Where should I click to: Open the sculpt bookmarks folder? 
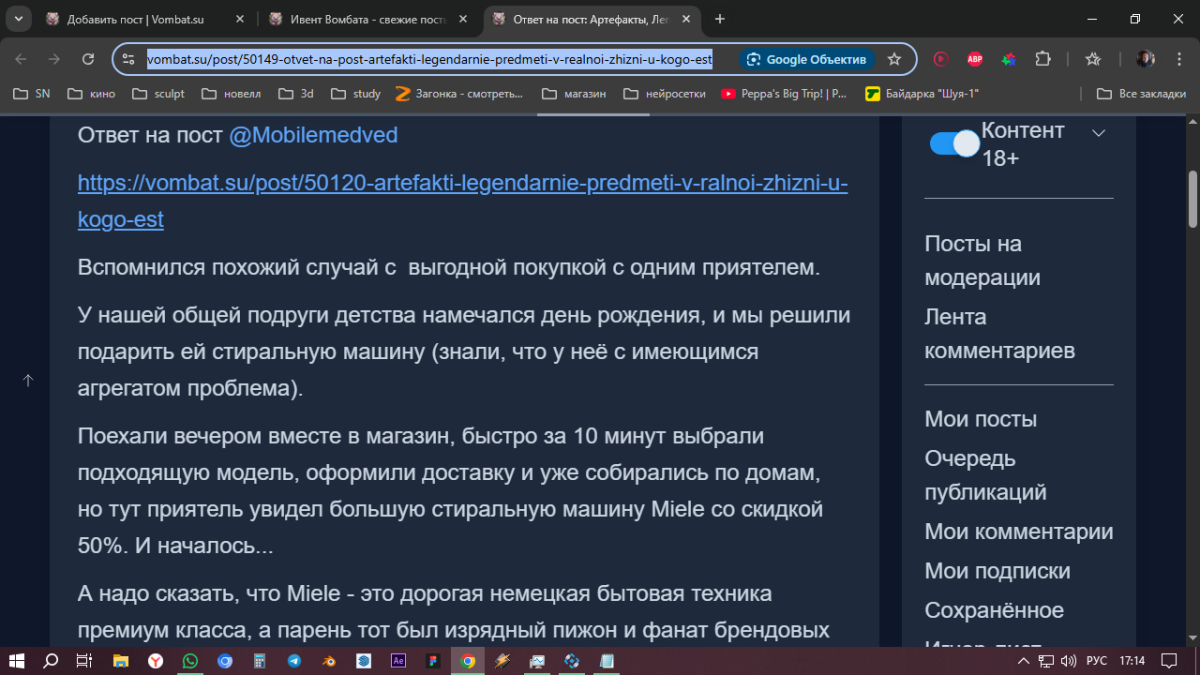click(x=158, y=94)
